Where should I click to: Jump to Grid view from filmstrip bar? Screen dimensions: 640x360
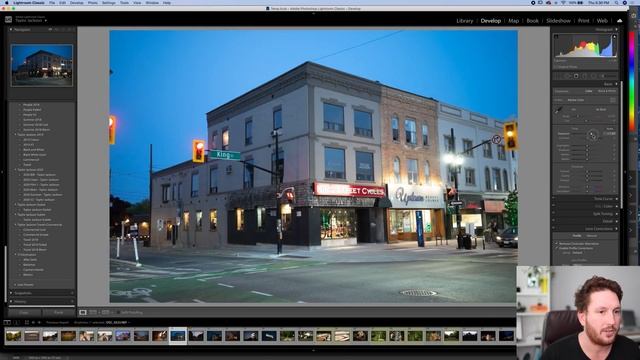click(27, 322)
